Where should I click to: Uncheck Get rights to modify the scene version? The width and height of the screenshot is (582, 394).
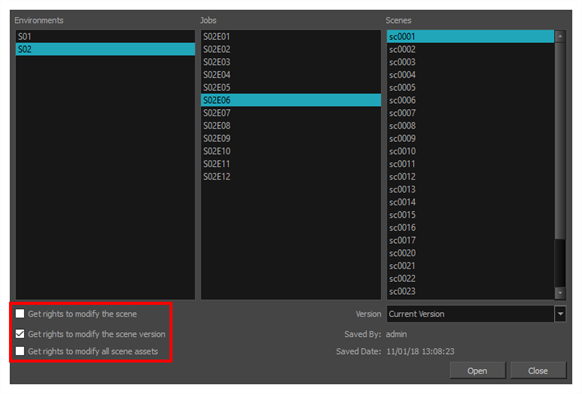[20, 334]
